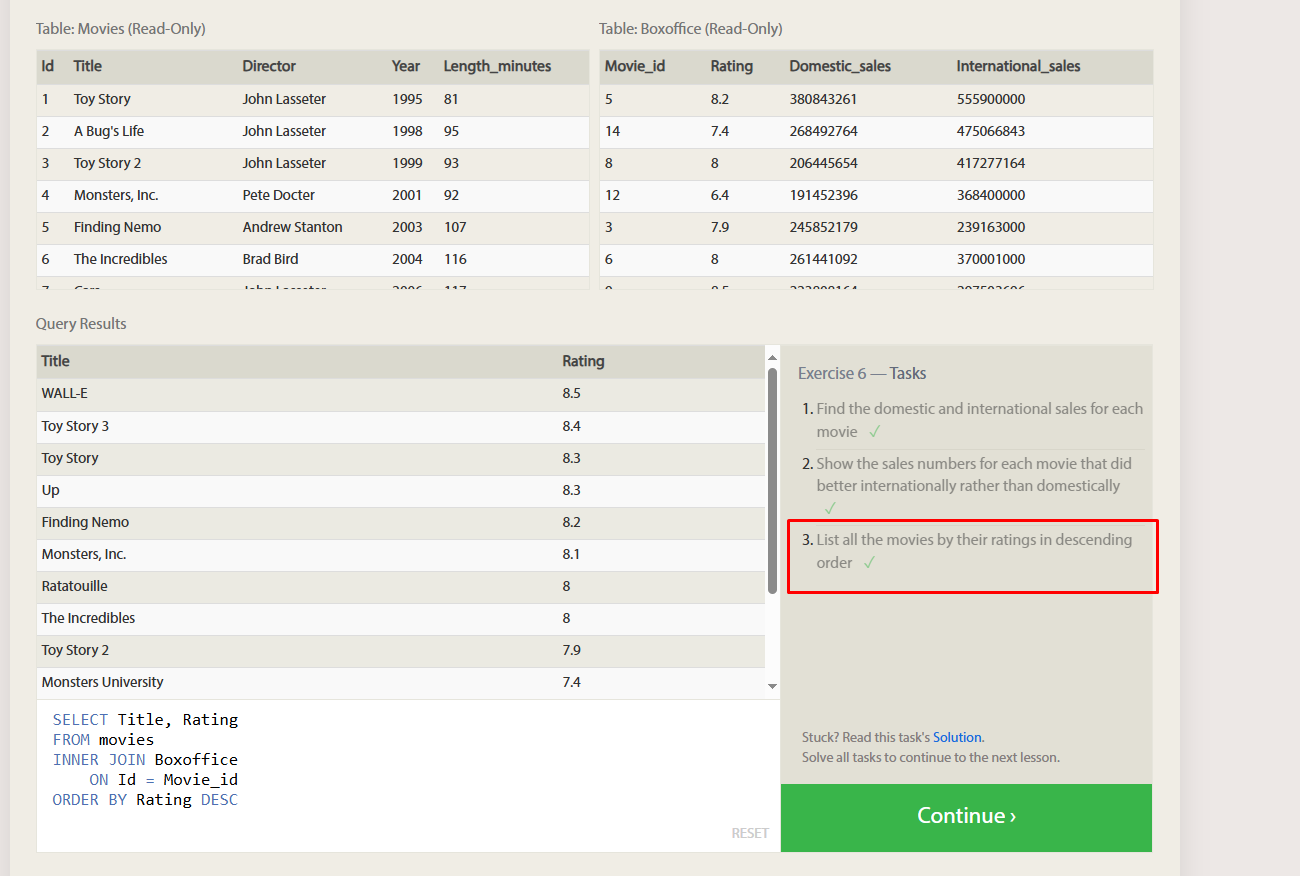
Task: Open the task's Solution link
Action: [x=957, y=737]
